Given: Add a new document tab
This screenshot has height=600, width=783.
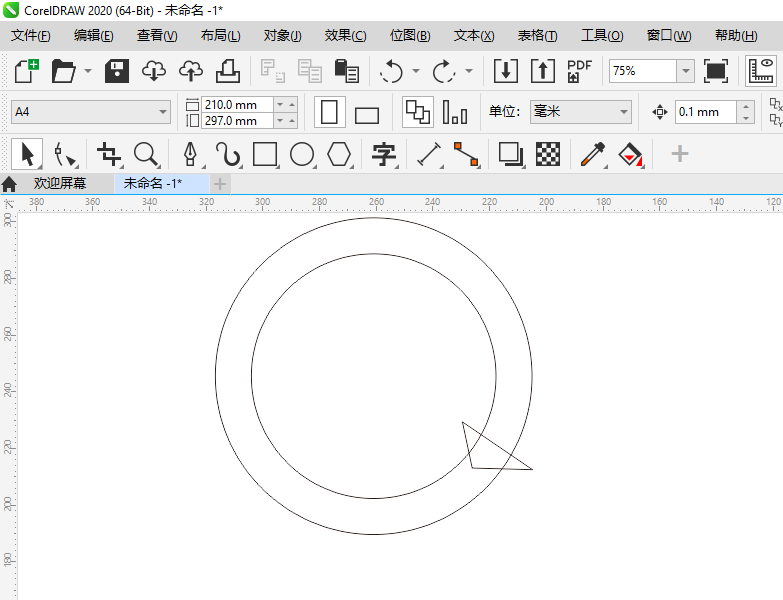Looking at the screenshot, I should [220, 184].
